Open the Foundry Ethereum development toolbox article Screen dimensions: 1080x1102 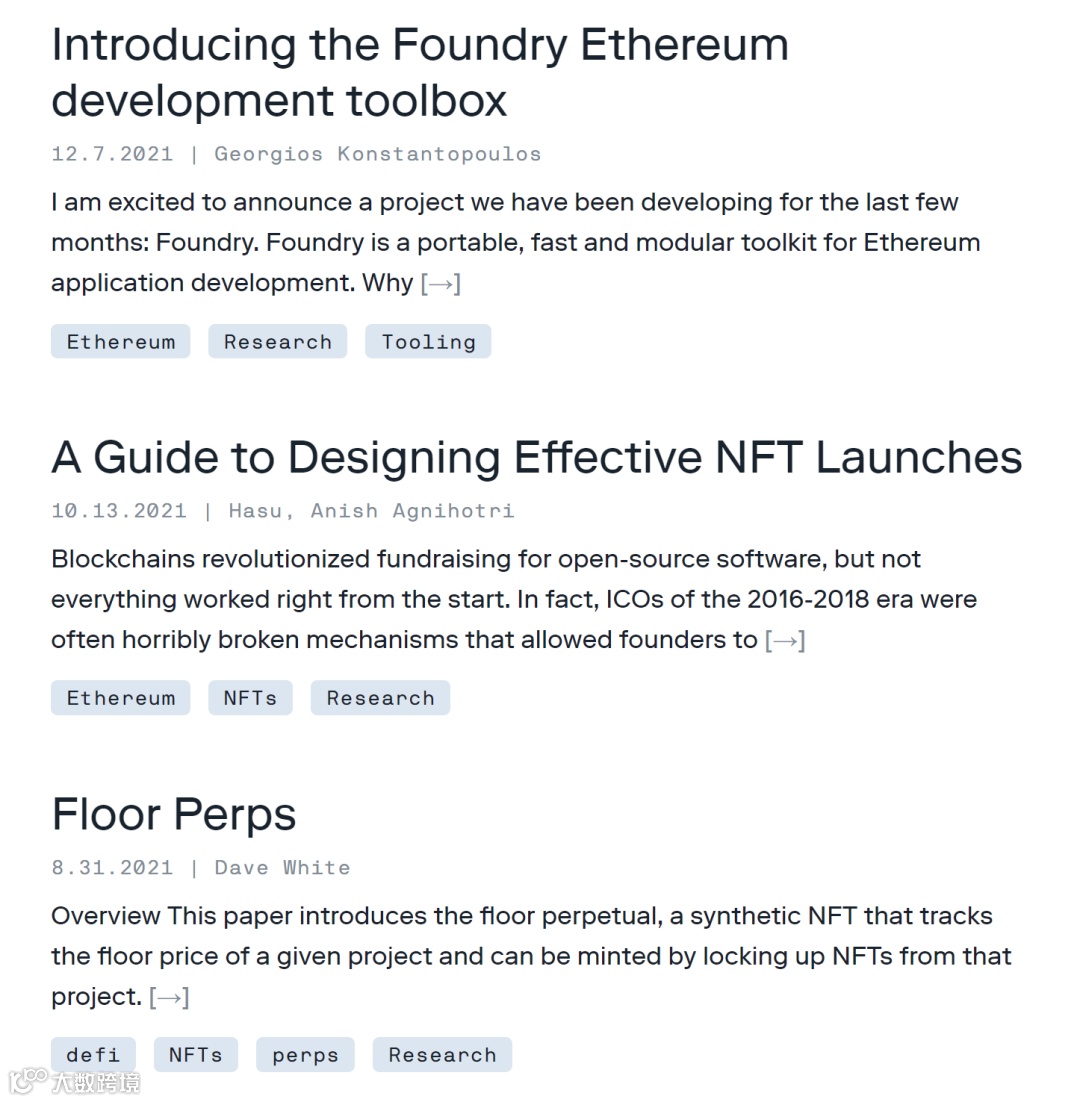(x=419, y=72)
